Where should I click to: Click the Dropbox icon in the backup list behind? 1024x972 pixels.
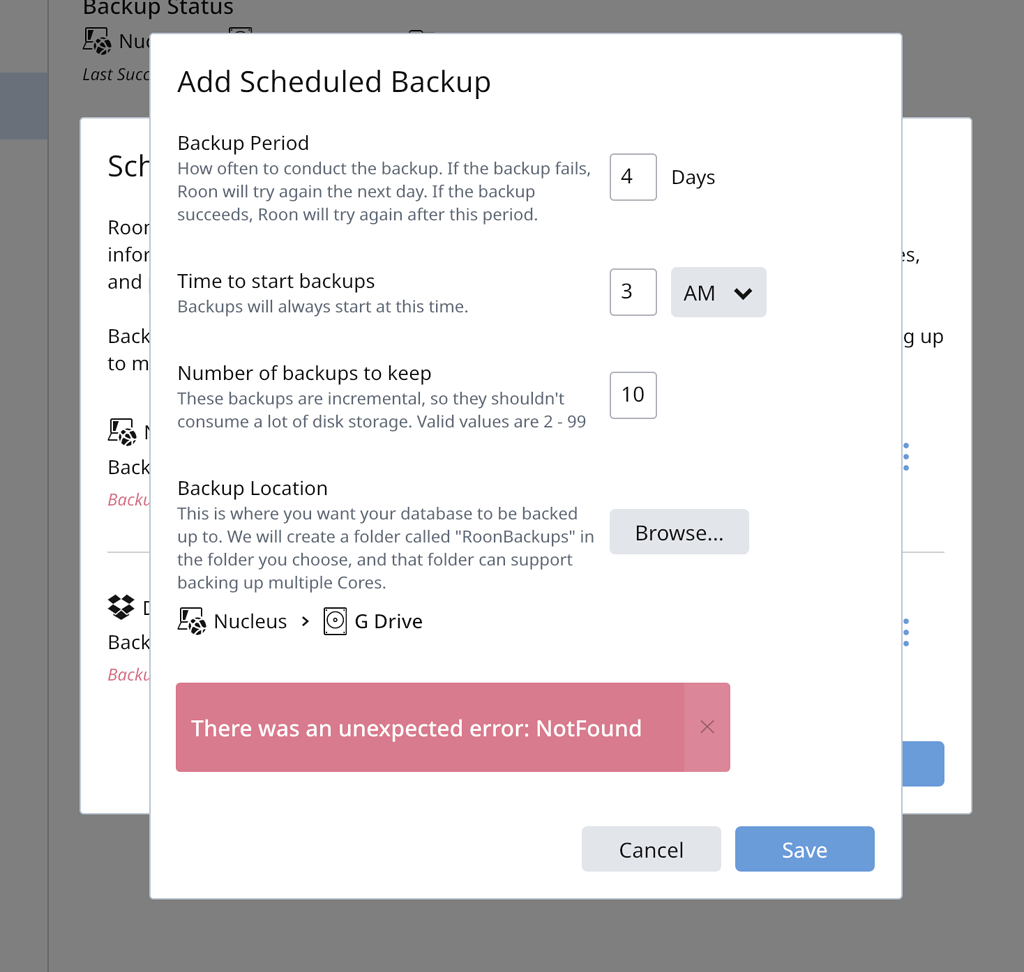[x=121, y=606]
